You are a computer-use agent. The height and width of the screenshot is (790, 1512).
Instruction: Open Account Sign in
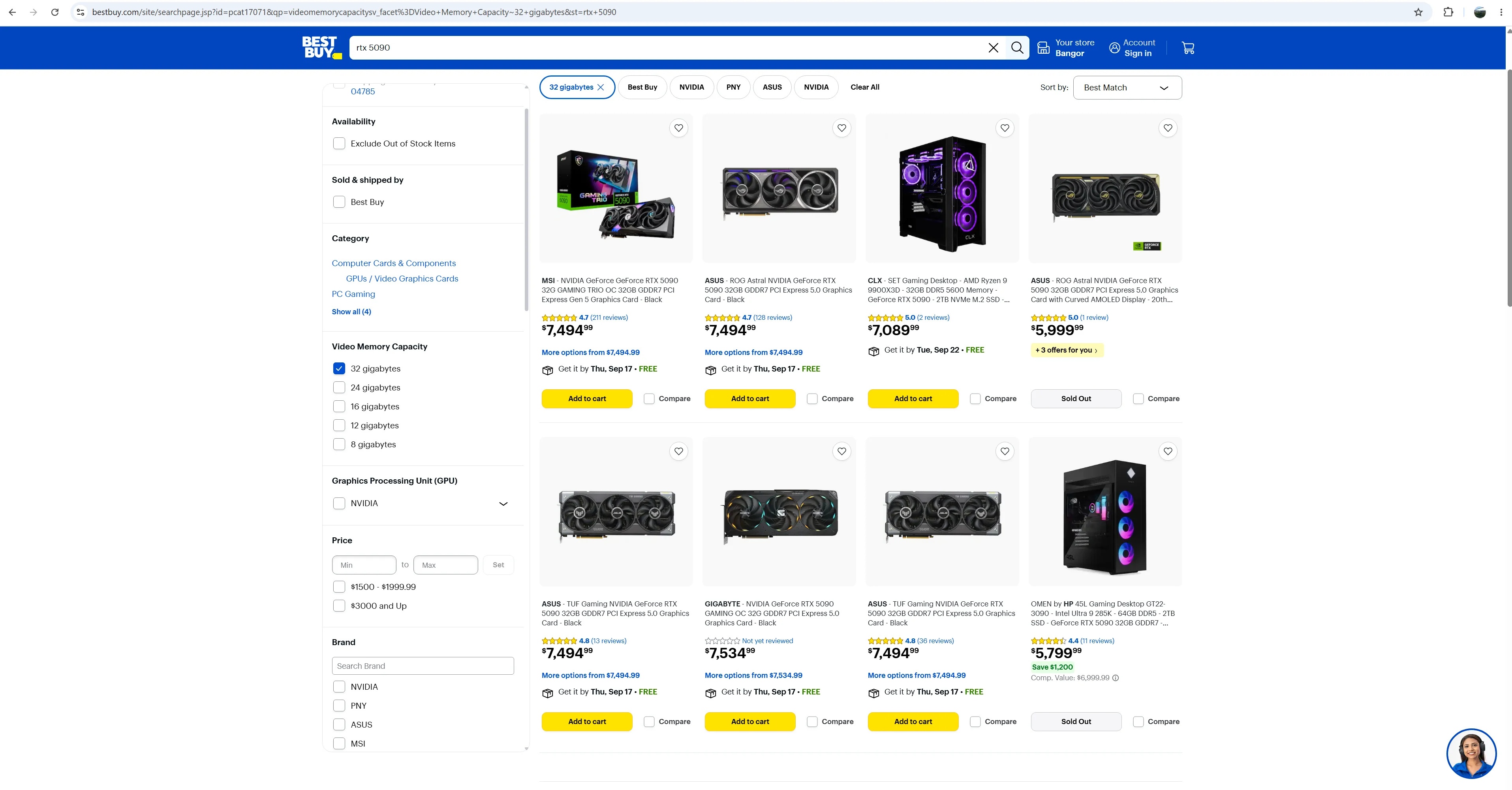coord(1132,47)
